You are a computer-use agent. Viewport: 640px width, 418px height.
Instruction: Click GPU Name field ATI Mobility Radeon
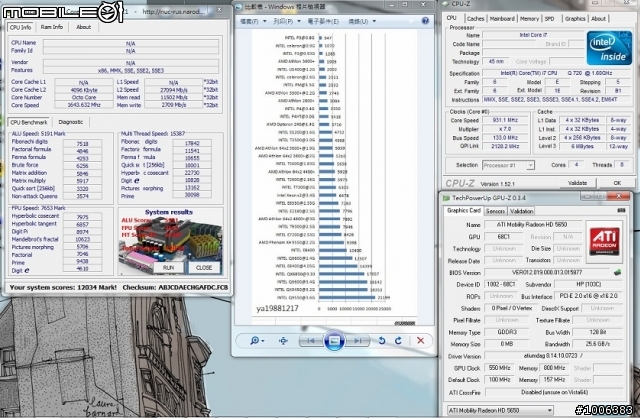(x=533, y=225)
